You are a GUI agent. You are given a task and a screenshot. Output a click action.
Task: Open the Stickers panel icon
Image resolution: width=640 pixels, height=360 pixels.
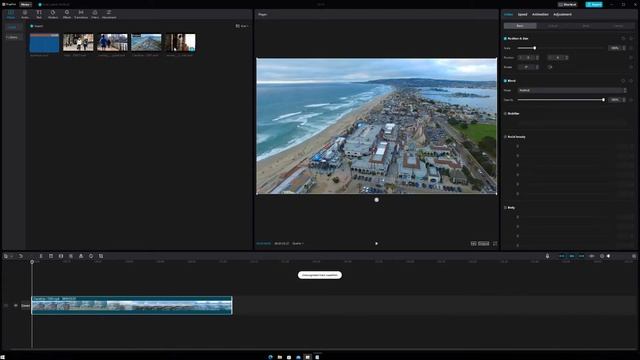(x=53, y=14)
